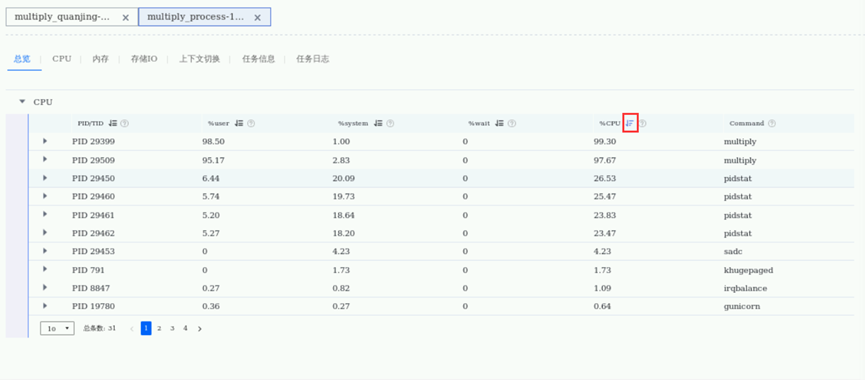Open the 内存 tab
This screenshot has height=380, width=865.
click(x=100, y=59)
